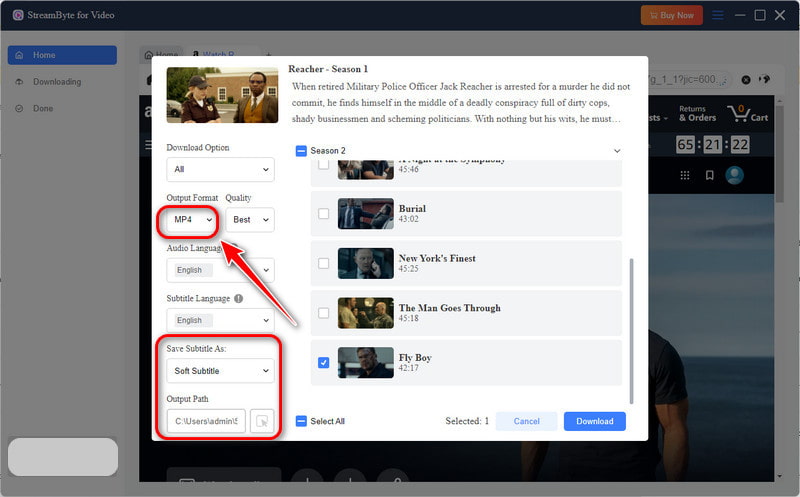Click the Fly Boy episode title

415,358
